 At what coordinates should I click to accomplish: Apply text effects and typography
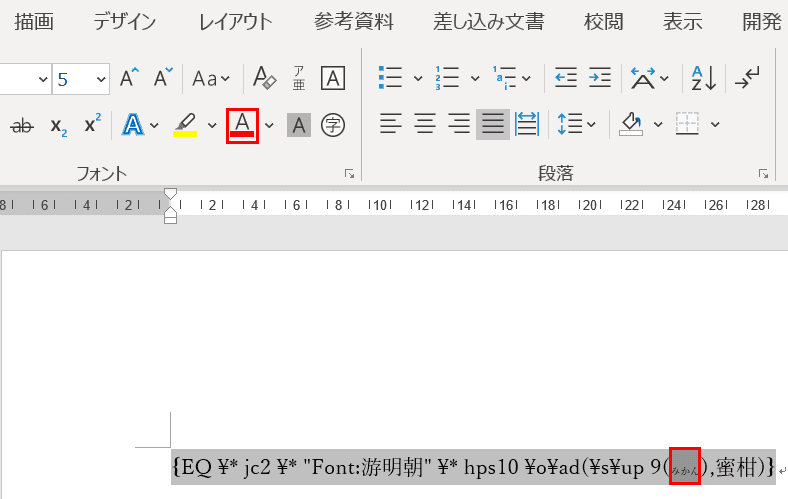133,125
